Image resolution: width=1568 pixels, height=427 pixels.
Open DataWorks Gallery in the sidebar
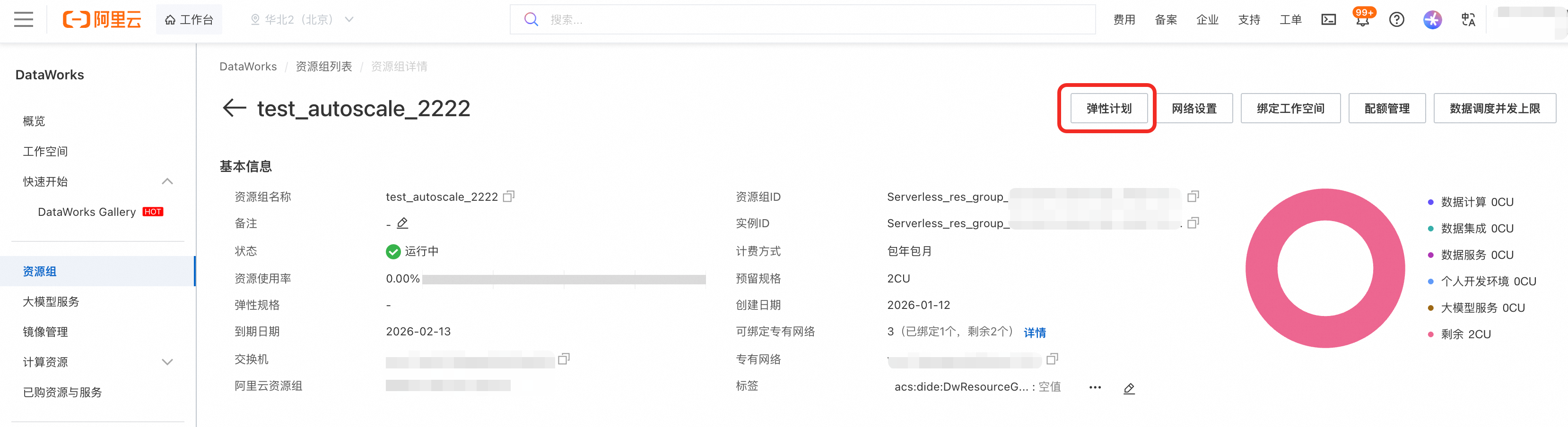tap(87, 212)
